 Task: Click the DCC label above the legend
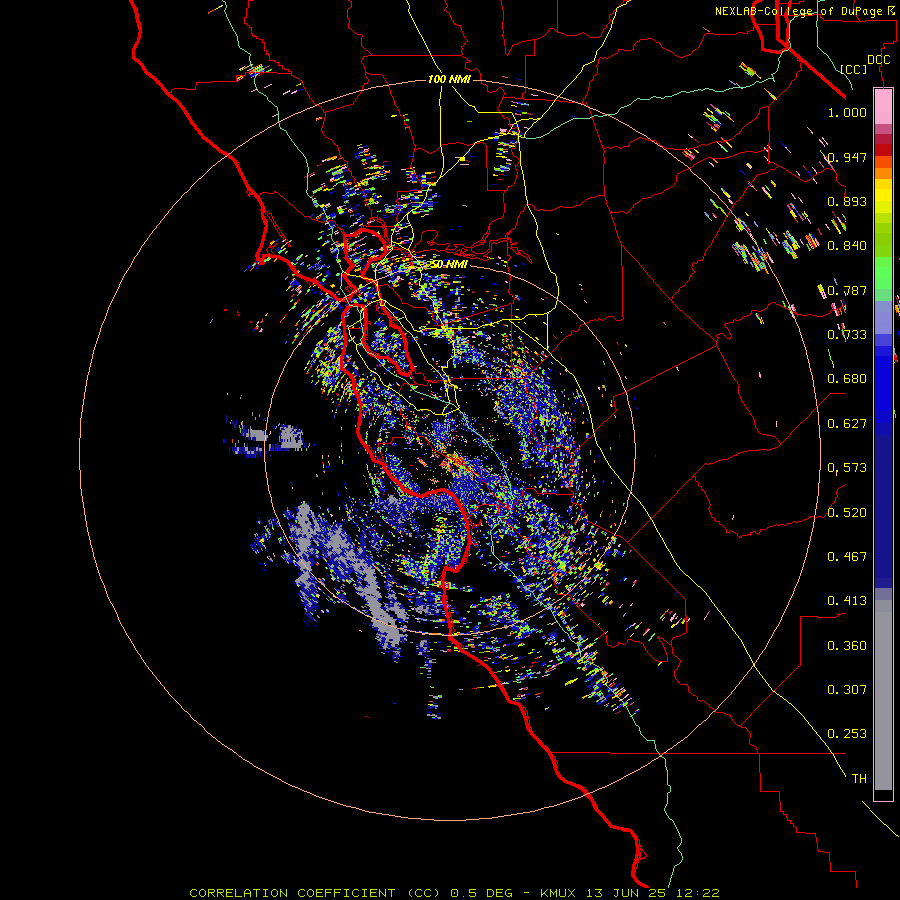[x=878, y=60]
